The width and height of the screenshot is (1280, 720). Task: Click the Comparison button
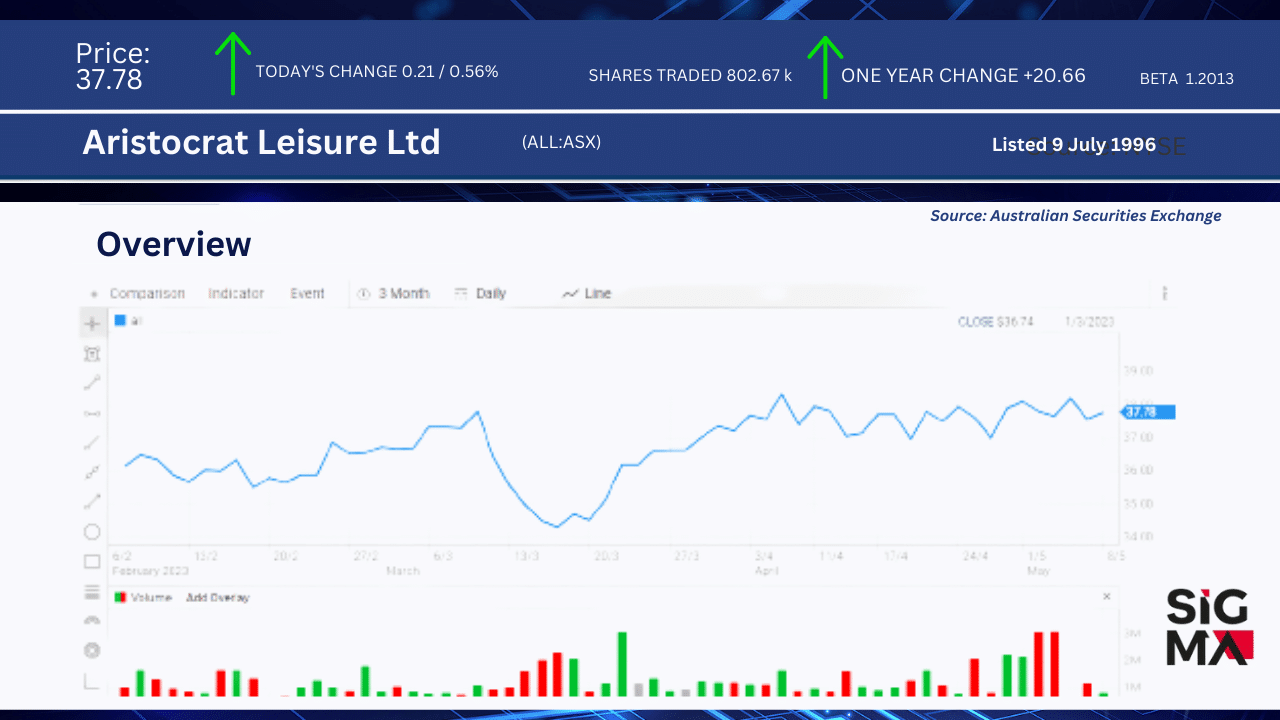click(x=147, y=293)
